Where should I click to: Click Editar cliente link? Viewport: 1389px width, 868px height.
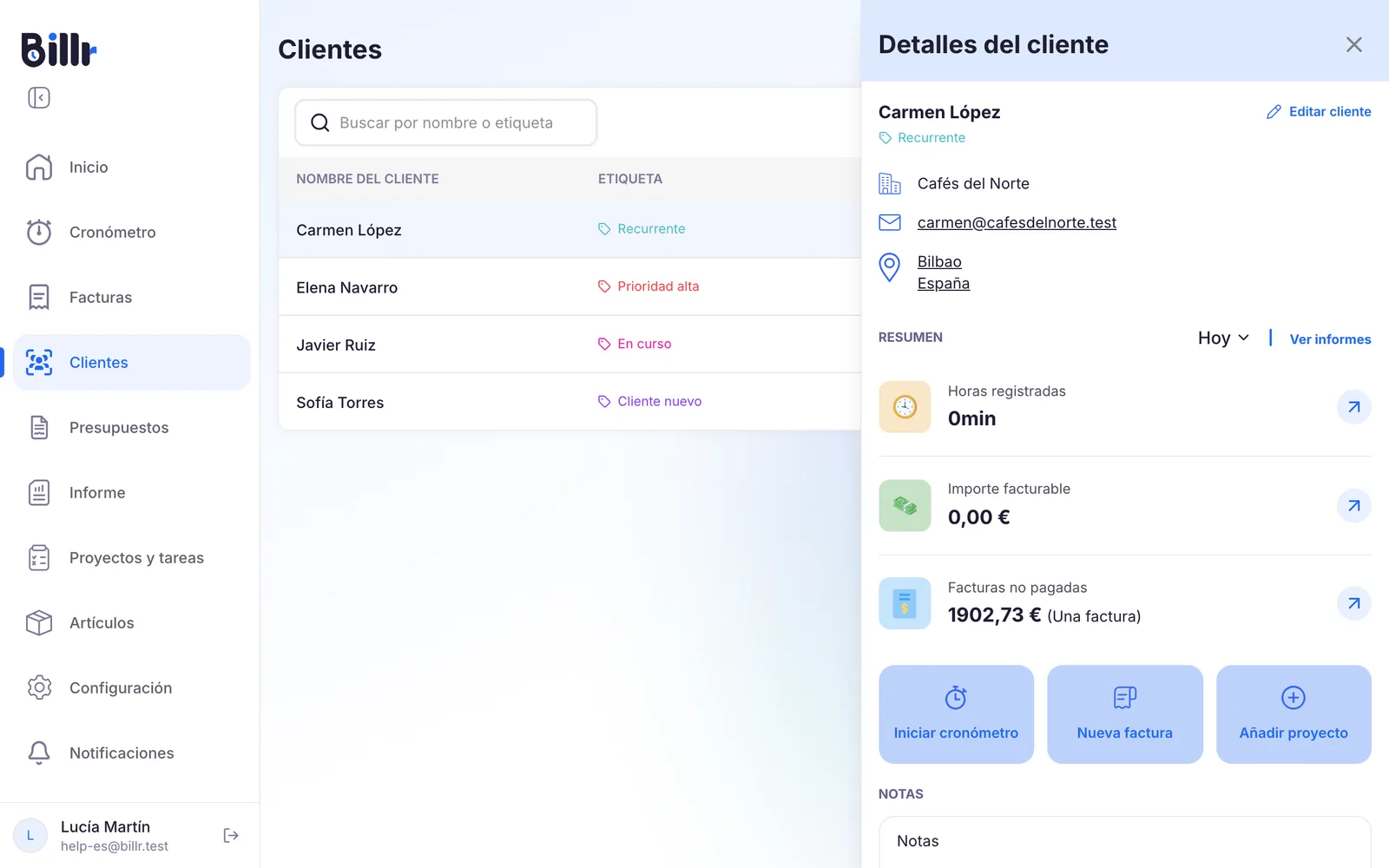[x=1319, y=111]
